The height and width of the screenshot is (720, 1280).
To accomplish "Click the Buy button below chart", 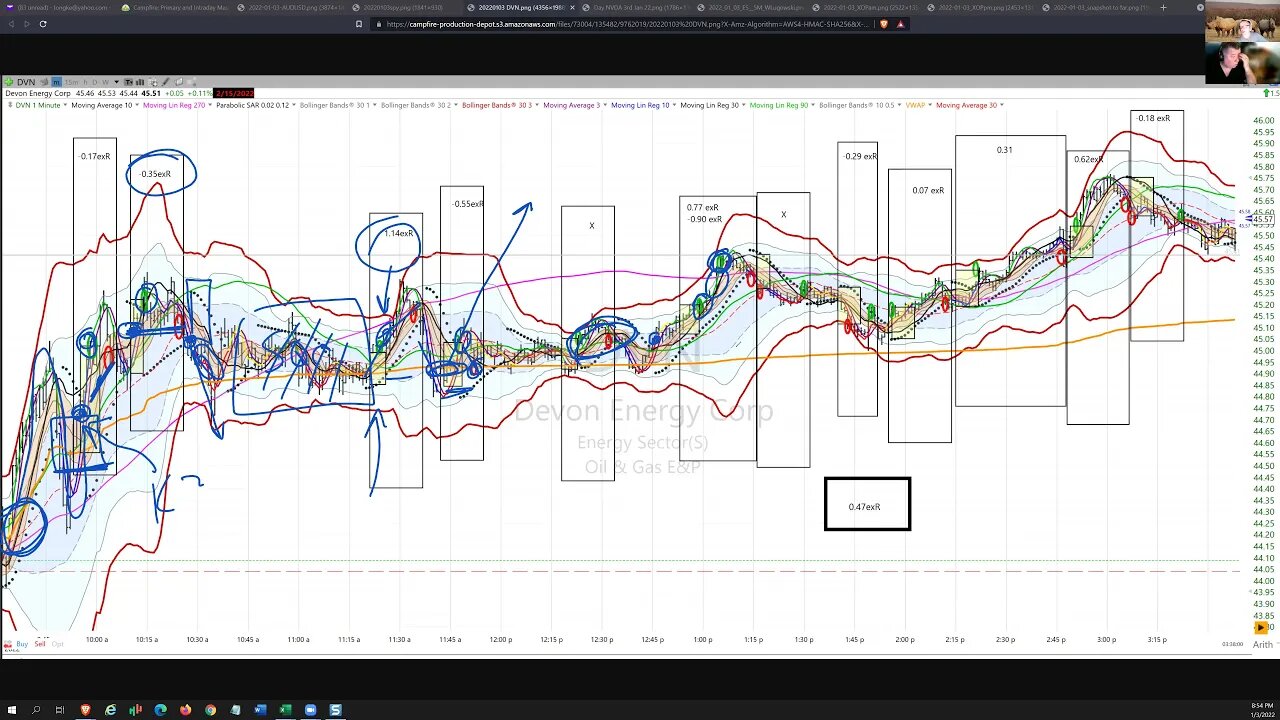I will [22, 644].
